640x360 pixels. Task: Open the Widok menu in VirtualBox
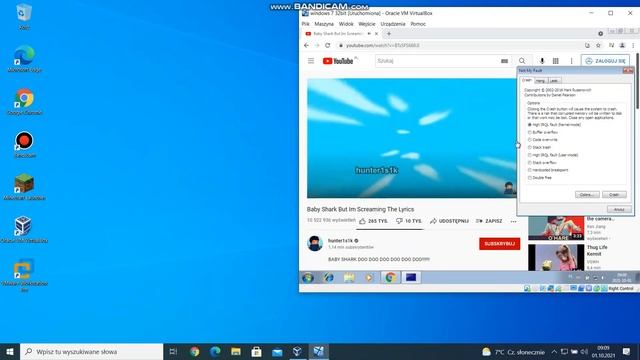pos(346,24)
